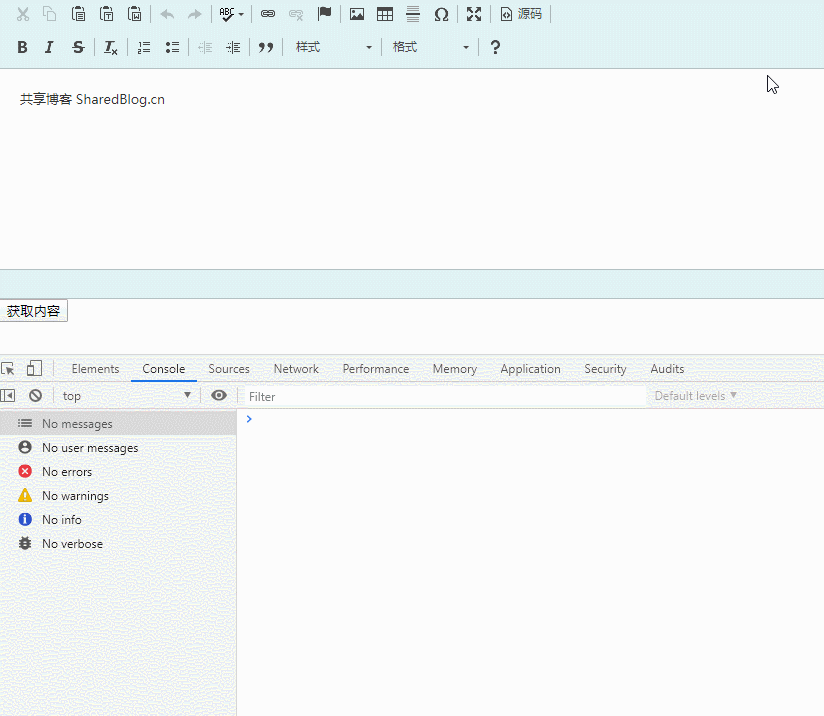Open the Application tab
Screen dimensions: 824x716
[x=531, y=369]
